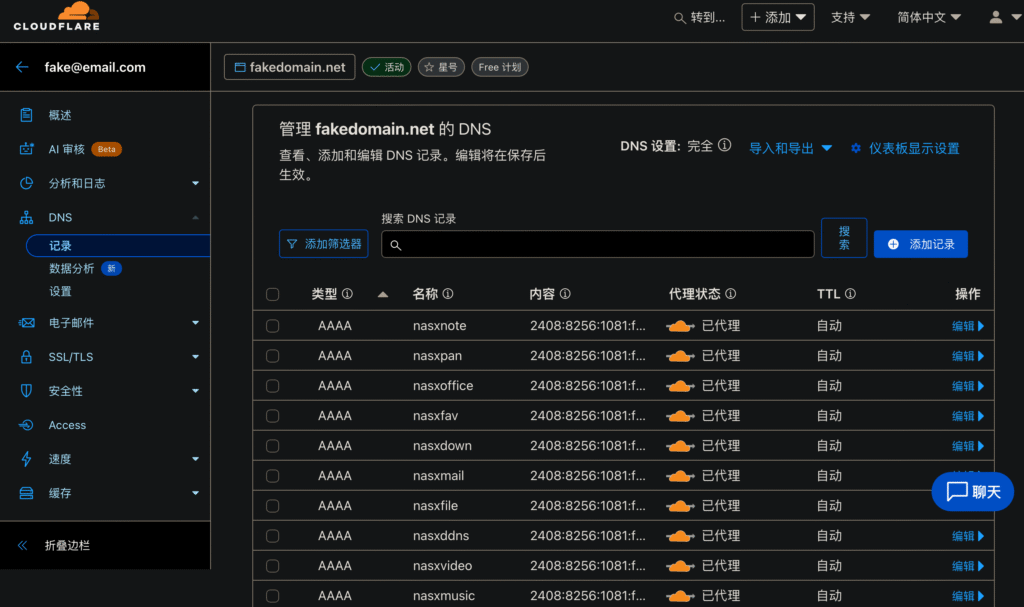Click the orange proxy cloud for nasxnote
This screenshot has width=1024, height=607.
(x=681, y=326)
